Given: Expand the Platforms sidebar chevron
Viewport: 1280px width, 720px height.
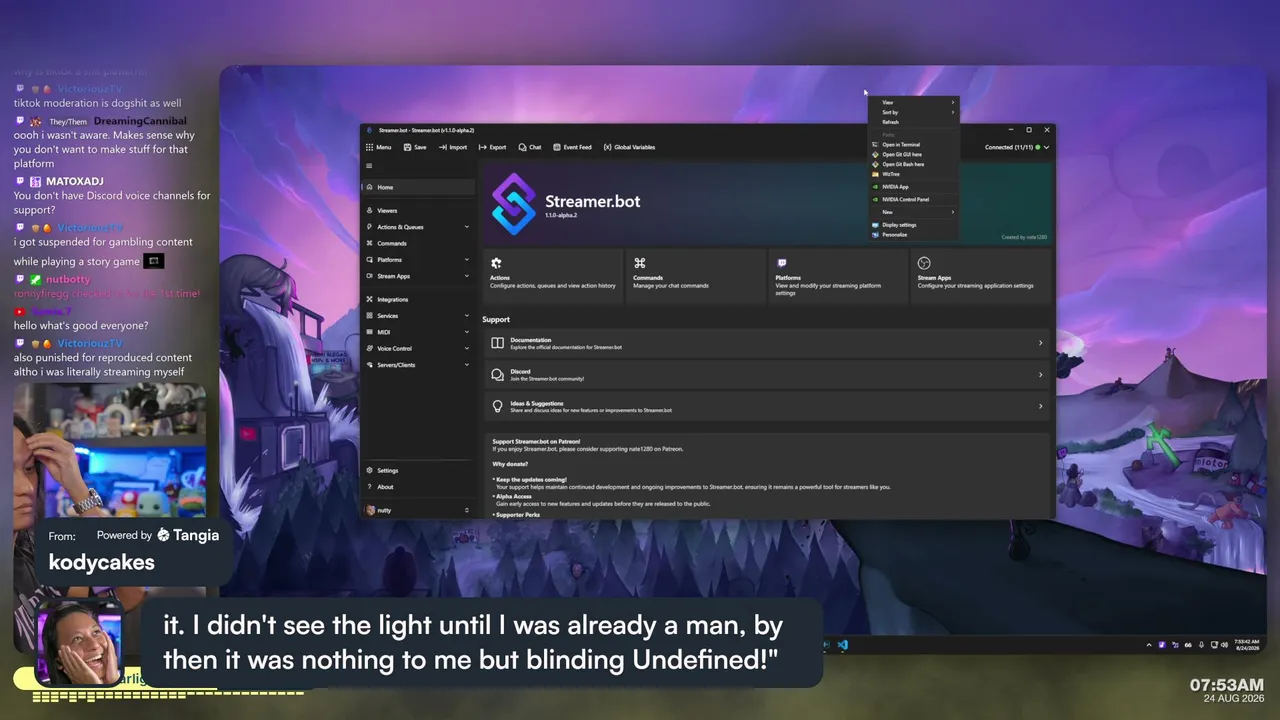Looking at the screenshot, I should coord(466,260).
